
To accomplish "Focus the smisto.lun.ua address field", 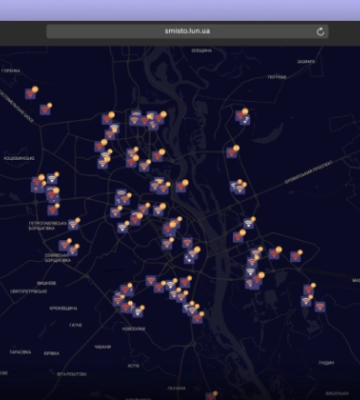I will click(x=187, y=31).
